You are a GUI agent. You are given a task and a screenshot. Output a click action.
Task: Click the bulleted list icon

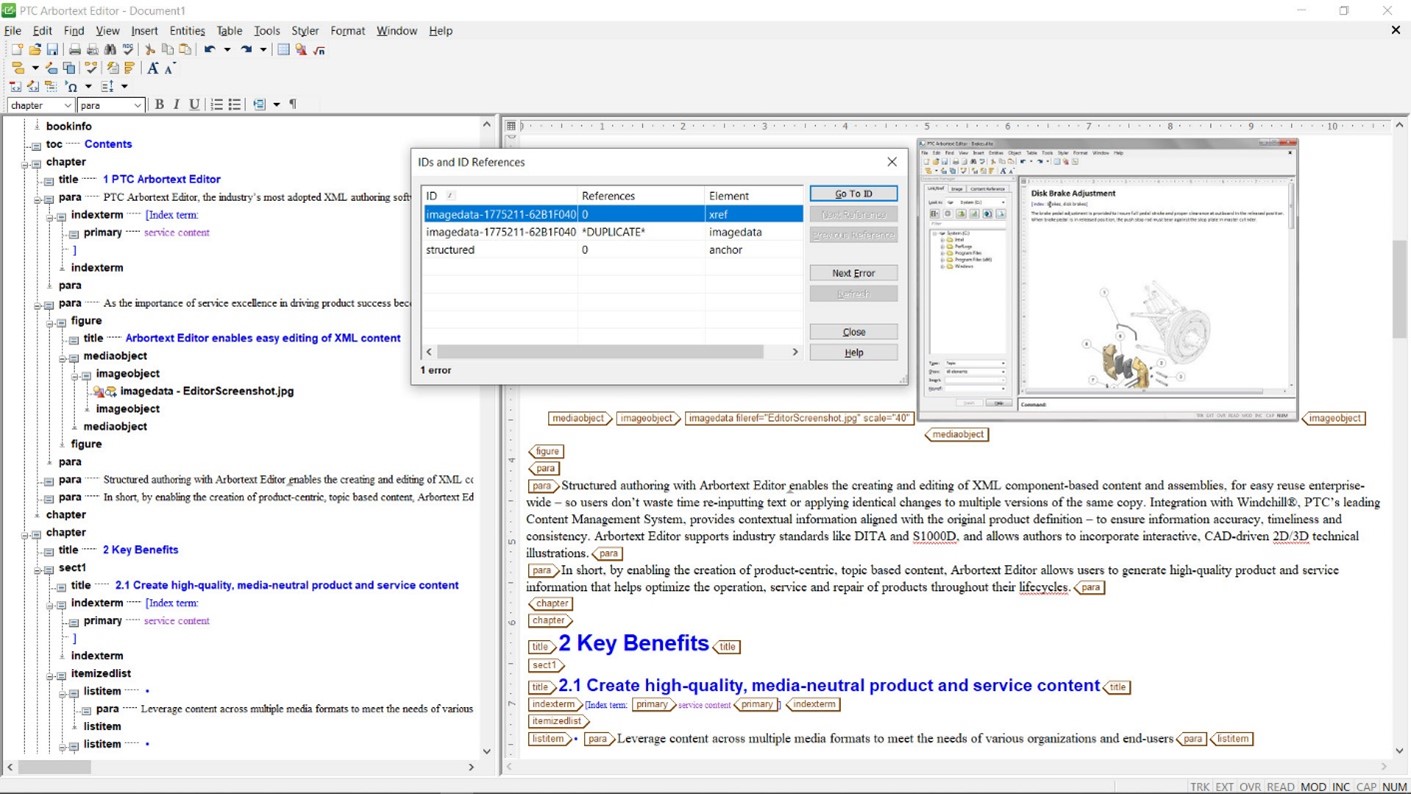[x=234, y=104]
